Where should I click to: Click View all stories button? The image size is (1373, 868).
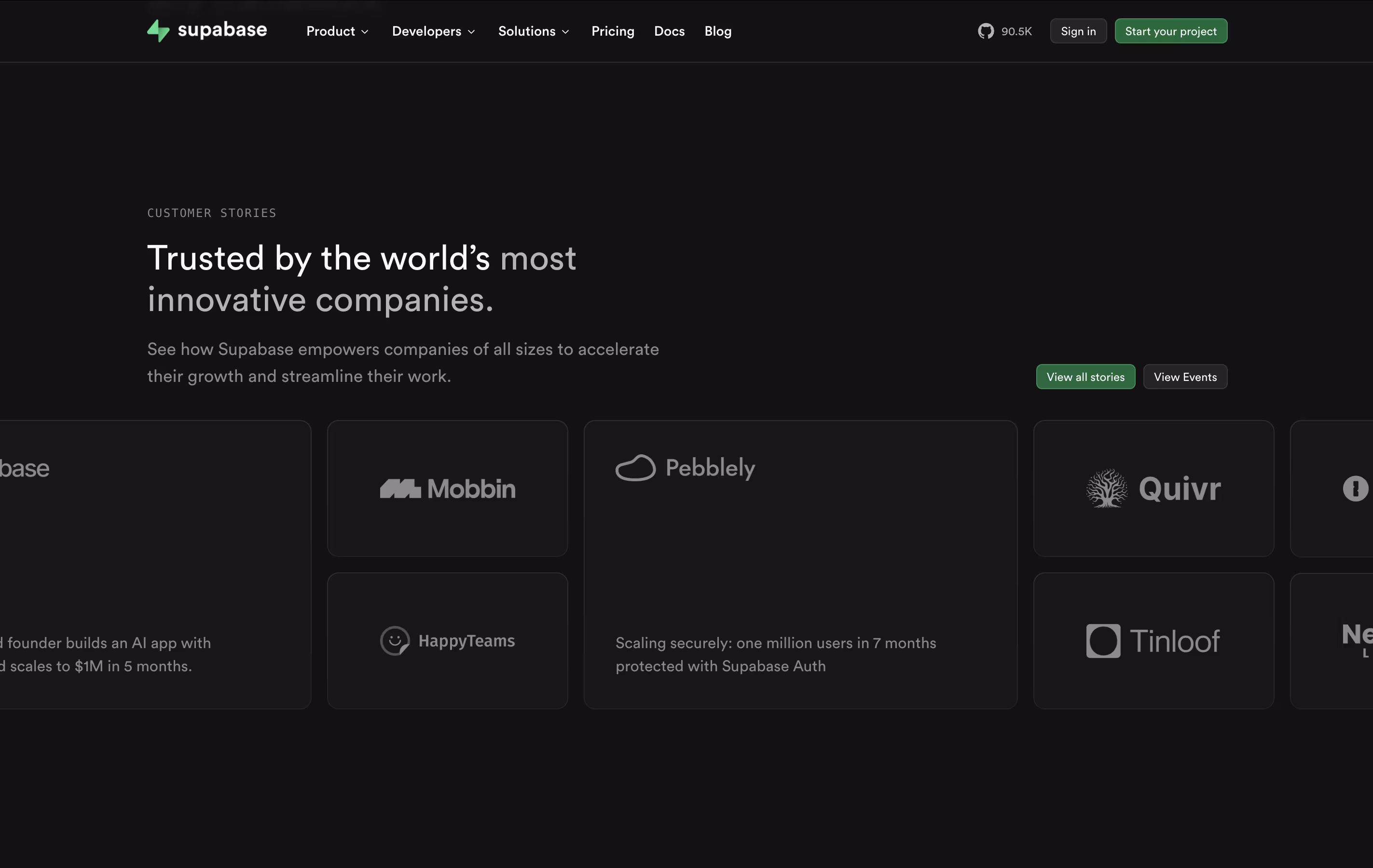point(1085,377)
